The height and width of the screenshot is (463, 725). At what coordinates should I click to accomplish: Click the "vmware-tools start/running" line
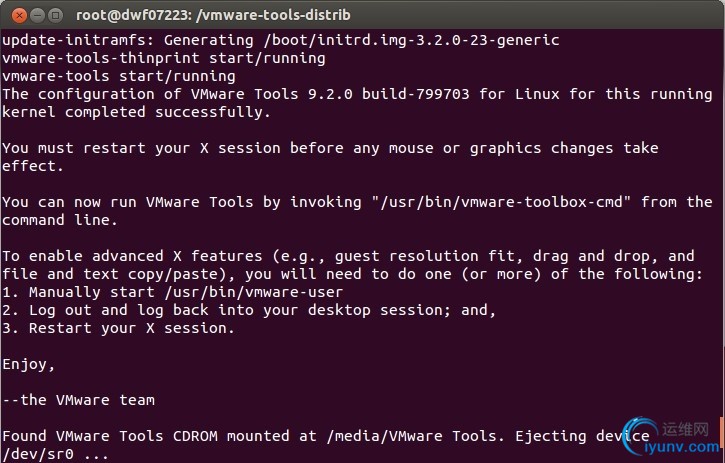[119, 76]
